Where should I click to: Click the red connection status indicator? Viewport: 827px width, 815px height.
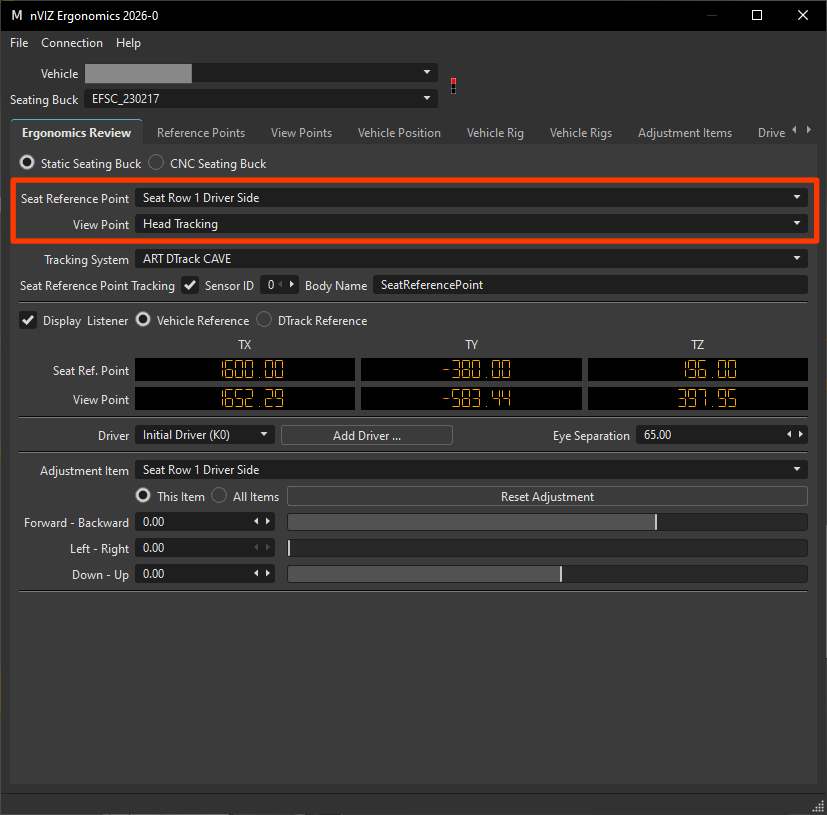(x=453, y=85)
